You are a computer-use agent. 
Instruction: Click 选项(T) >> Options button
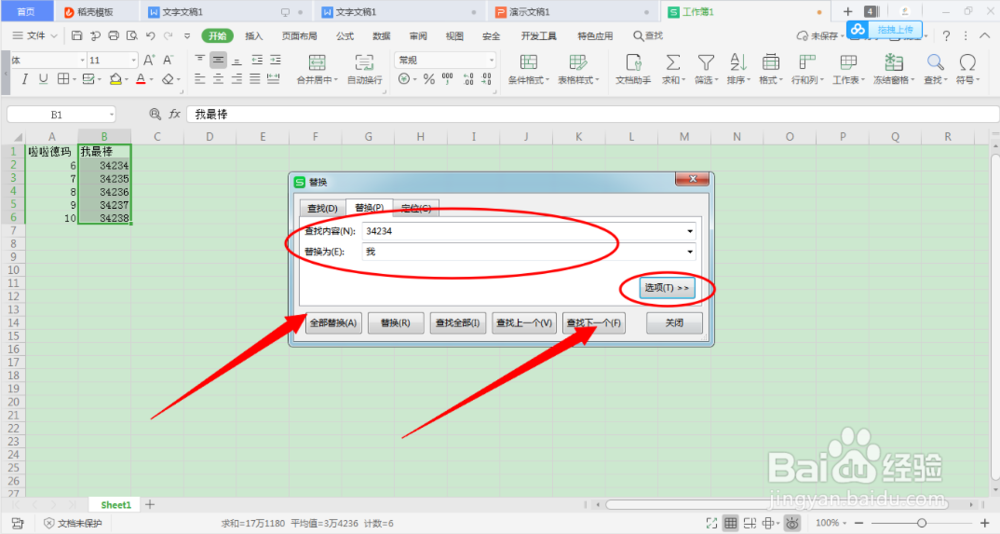[666, 288]
